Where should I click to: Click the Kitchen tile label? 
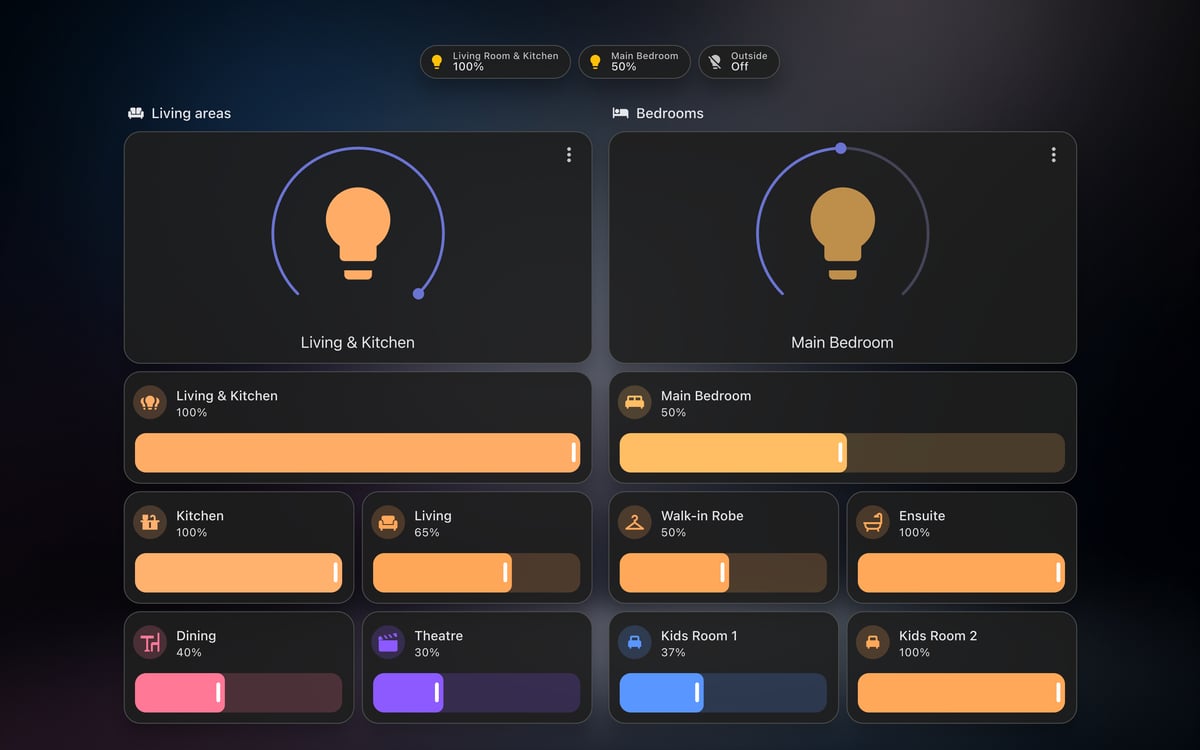[200, 516]
